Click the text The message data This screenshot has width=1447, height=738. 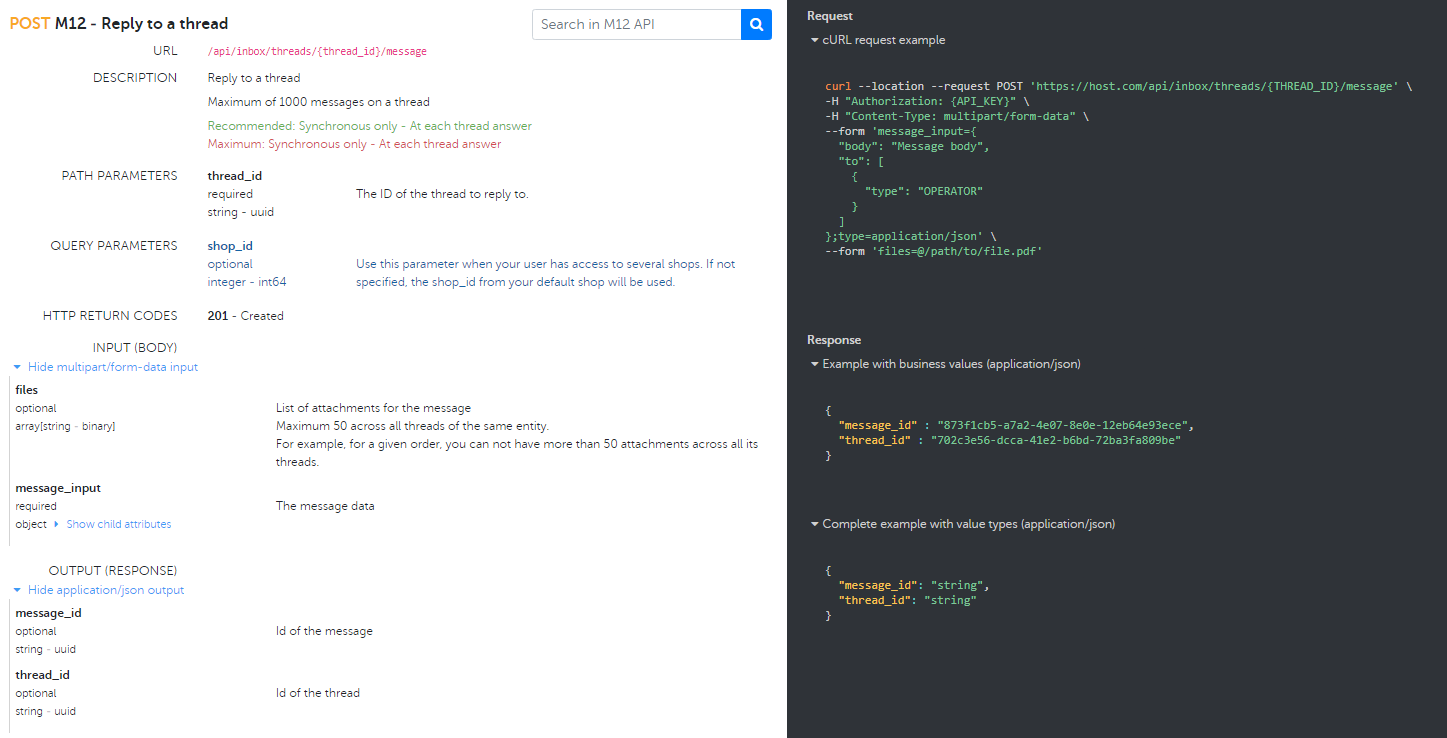pos(325,506)
